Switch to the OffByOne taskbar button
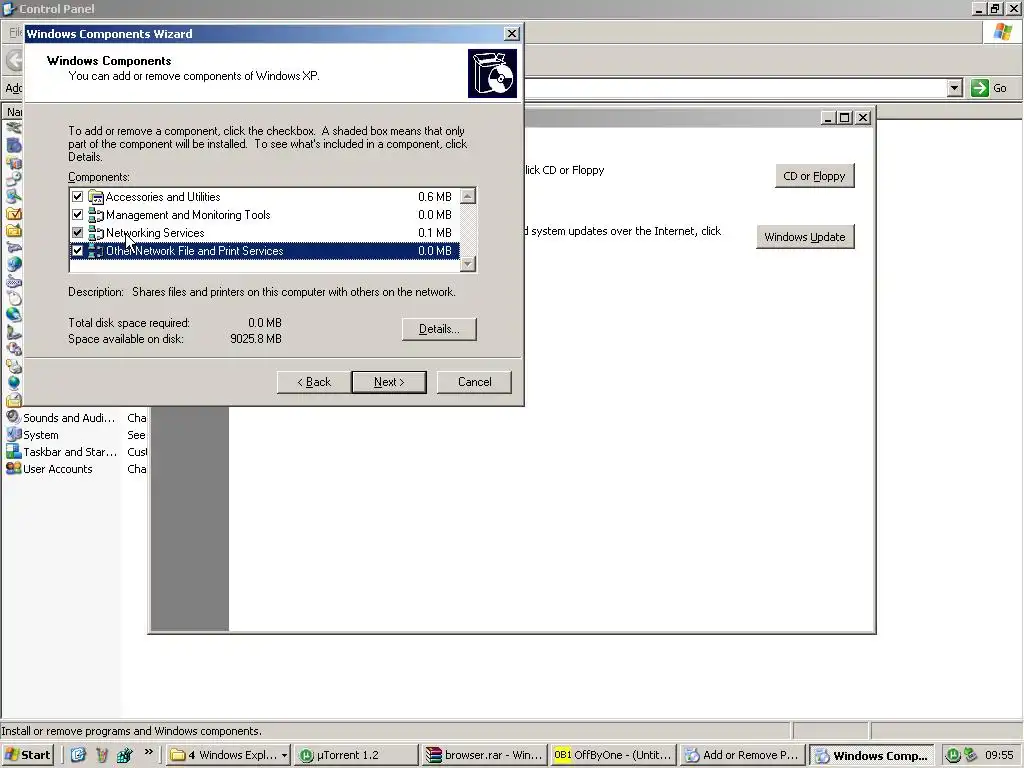The height and width of the screenshot is (768, 1024). click(x=613, y=755)
